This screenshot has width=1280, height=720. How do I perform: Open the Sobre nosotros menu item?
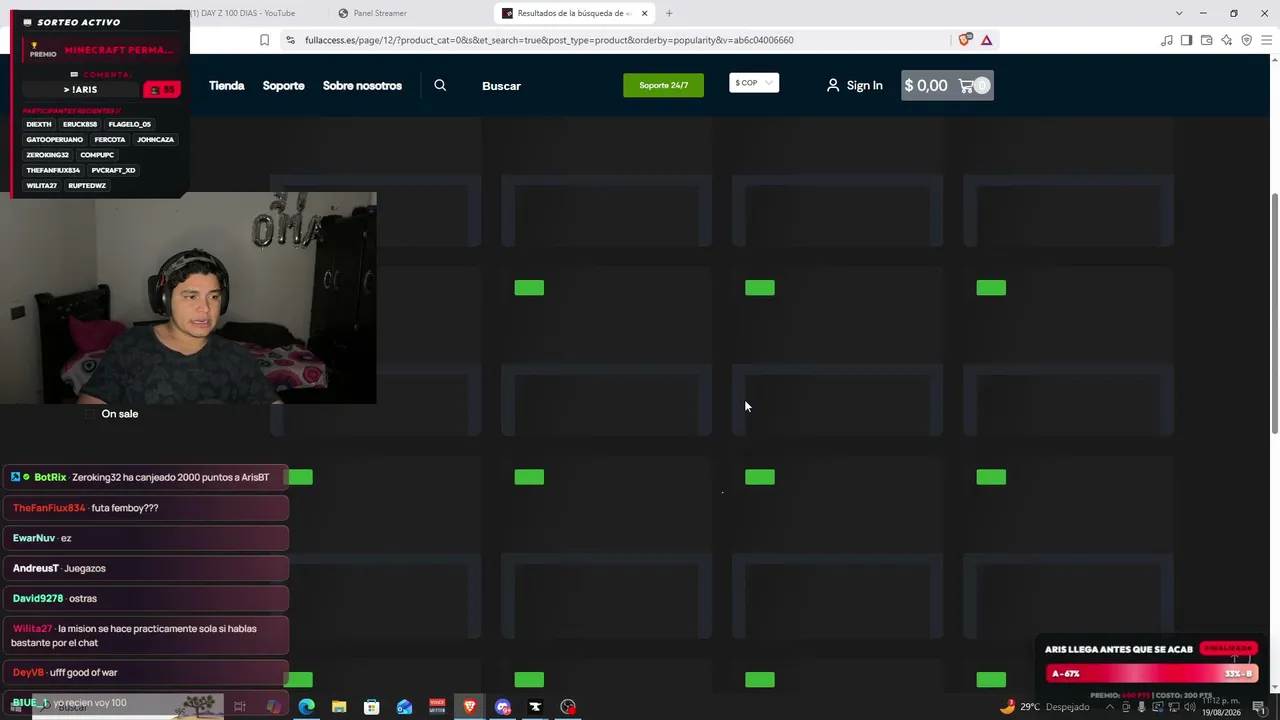coord(362,85)
